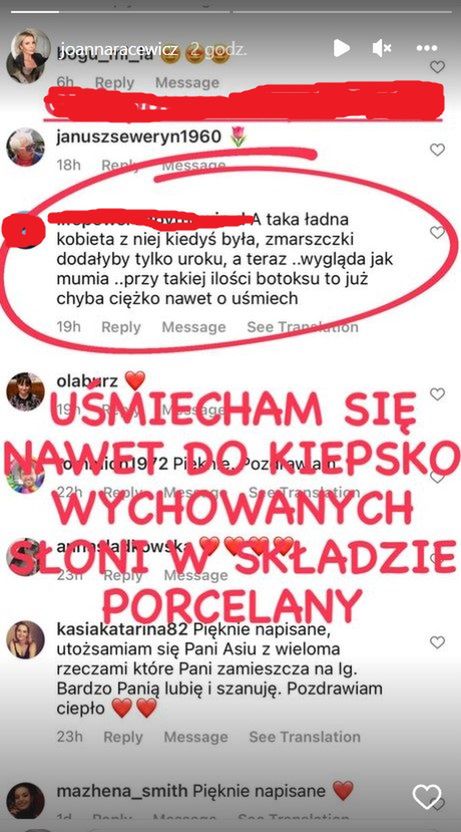Open the joannaracewicz username link
Viewport: 461px width, 832px height.
(x=117, y=49)
